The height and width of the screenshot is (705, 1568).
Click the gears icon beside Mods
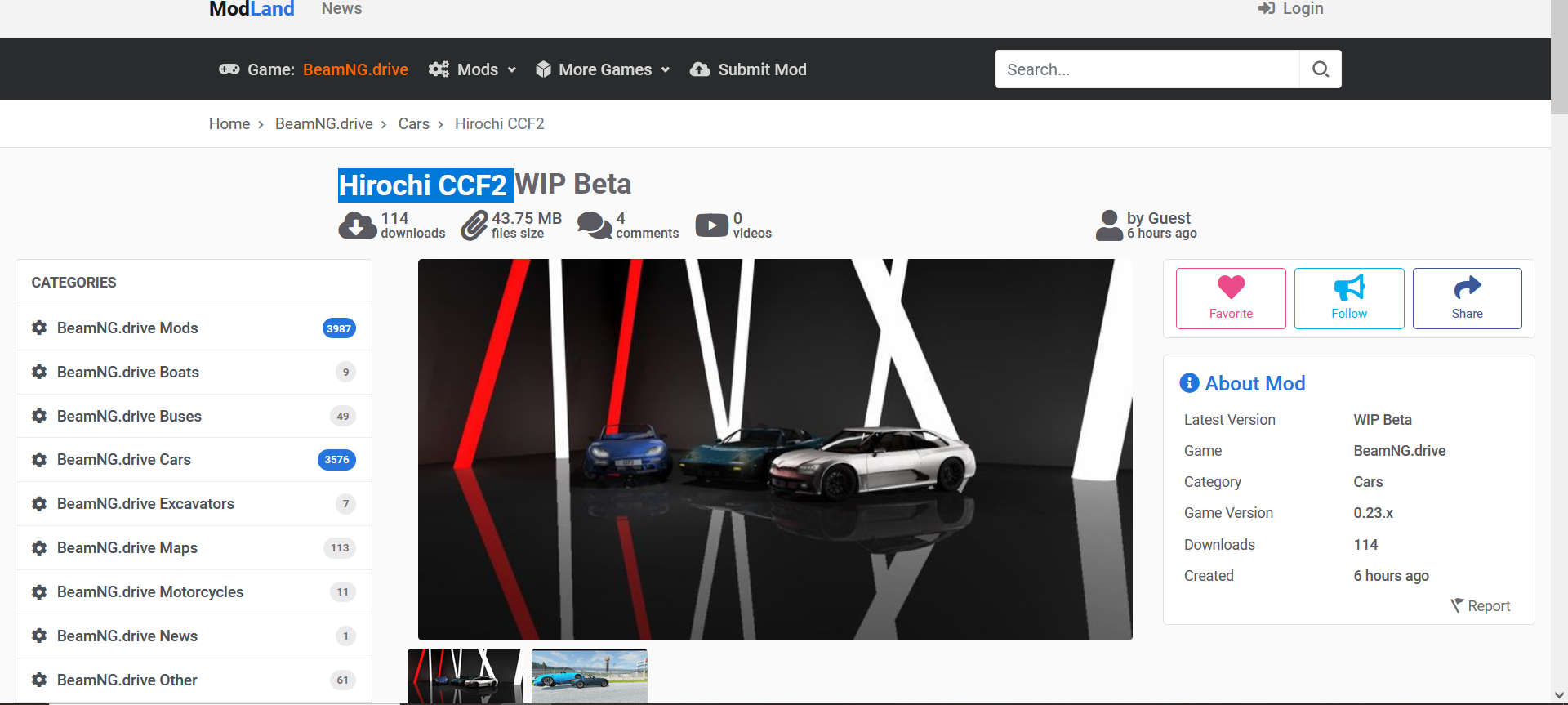pyautogui.click(x=439, y=69)
